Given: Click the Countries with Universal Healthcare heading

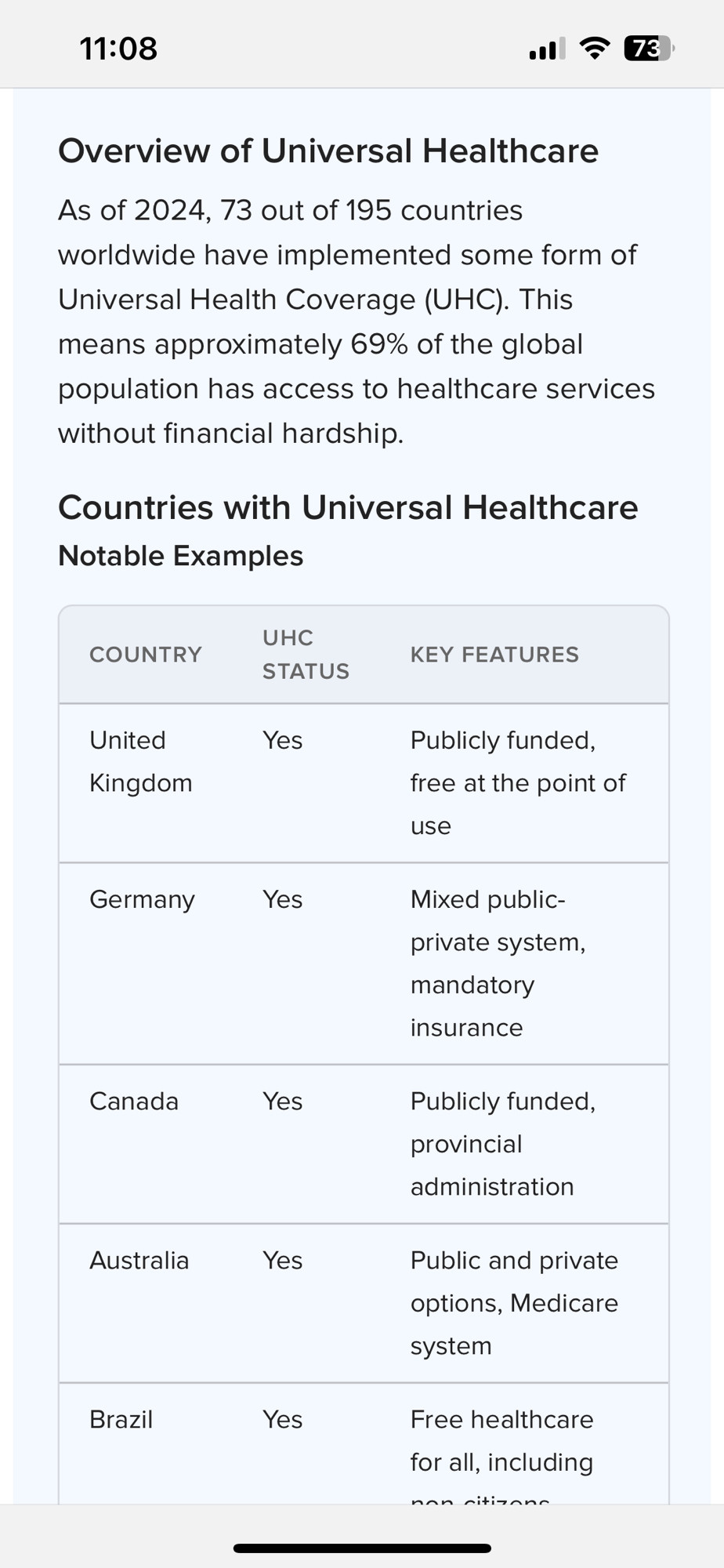Looking at the screenshot, I should pyautogui.click(x=348, y=507).
